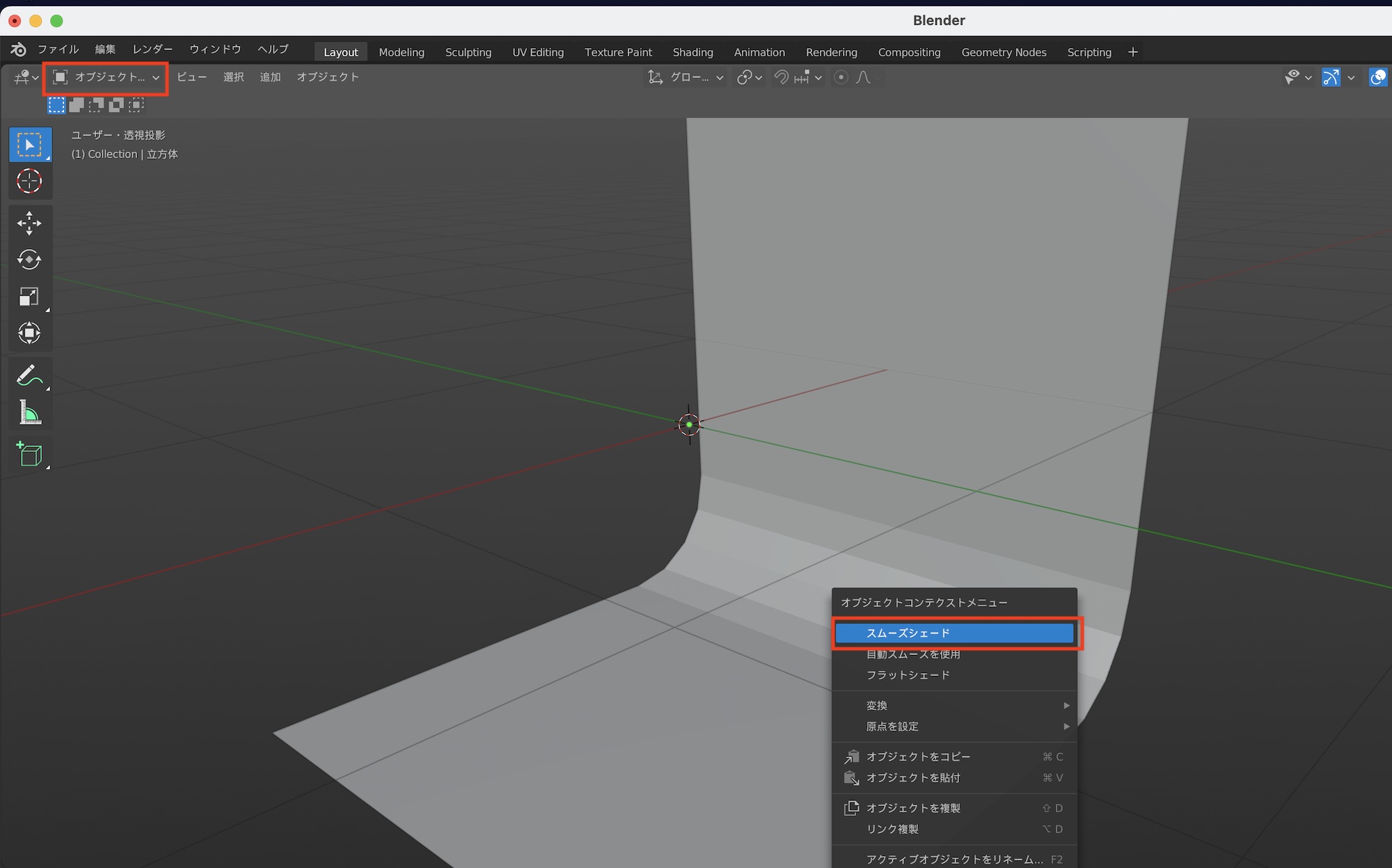Select the Transform tool
The width and height of the screenshot is (1392, 868).
tap(29, 333)
